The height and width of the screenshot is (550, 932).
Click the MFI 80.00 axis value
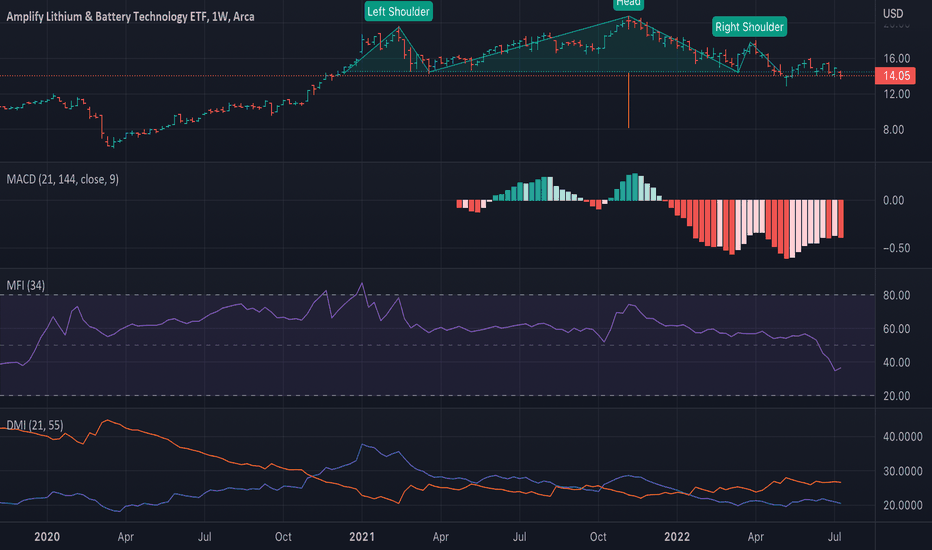coord(896,295)
